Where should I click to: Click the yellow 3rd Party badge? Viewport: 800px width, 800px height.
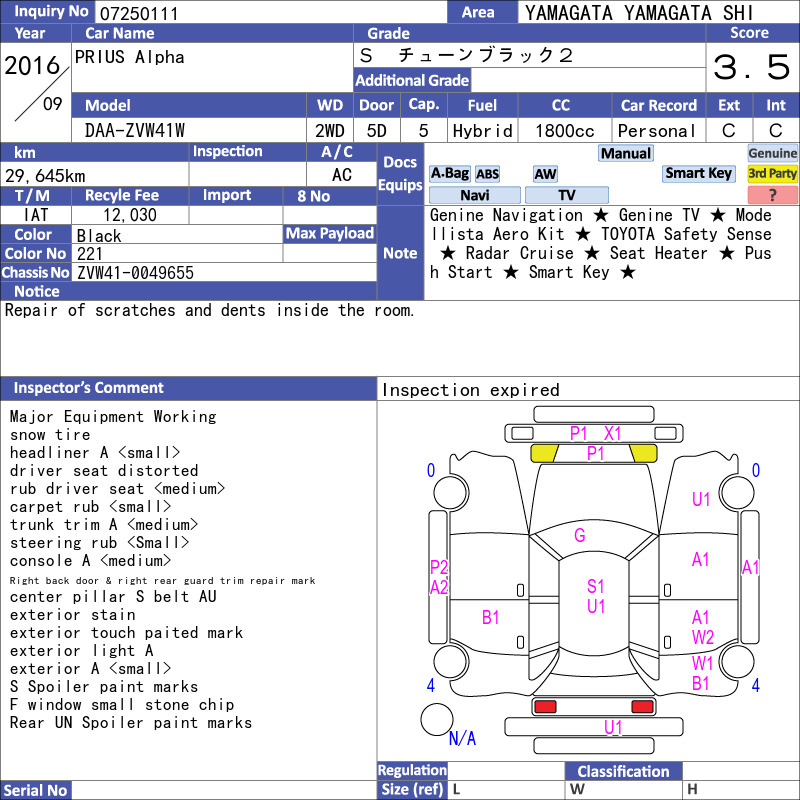pyautogui.click(x=772, y=173)
